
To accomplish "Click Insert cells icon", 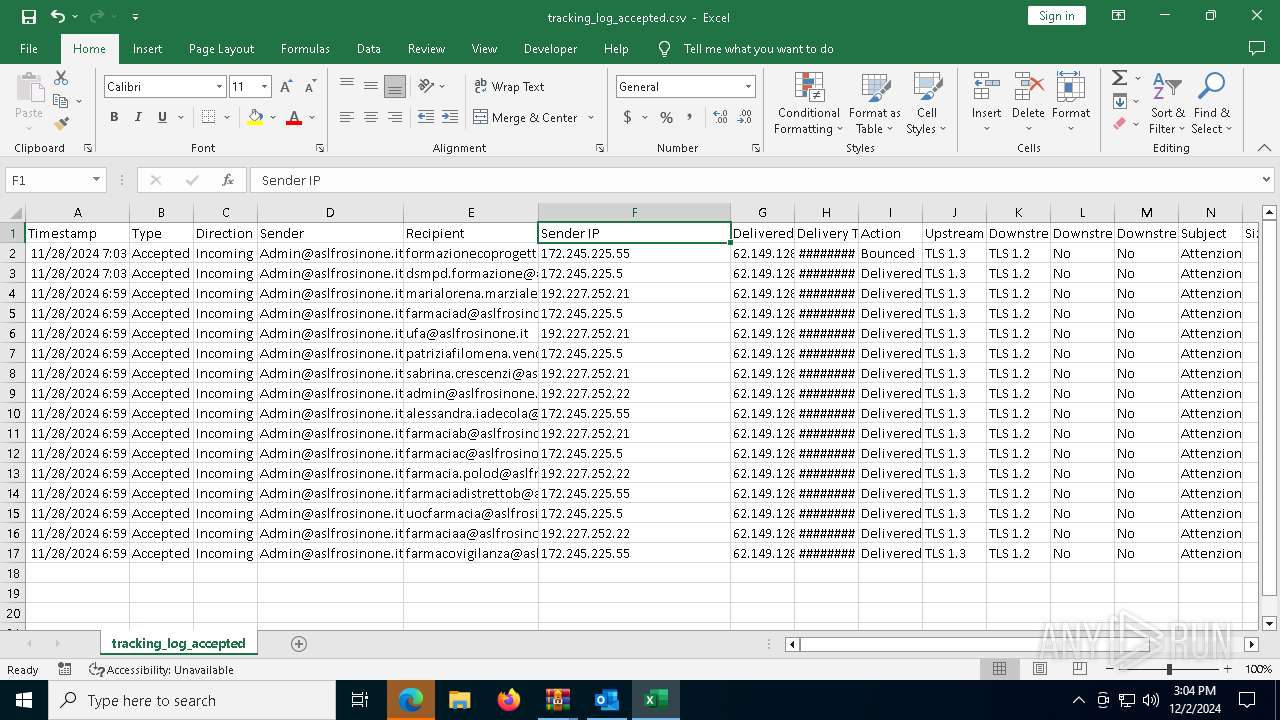I will (986, 88).
